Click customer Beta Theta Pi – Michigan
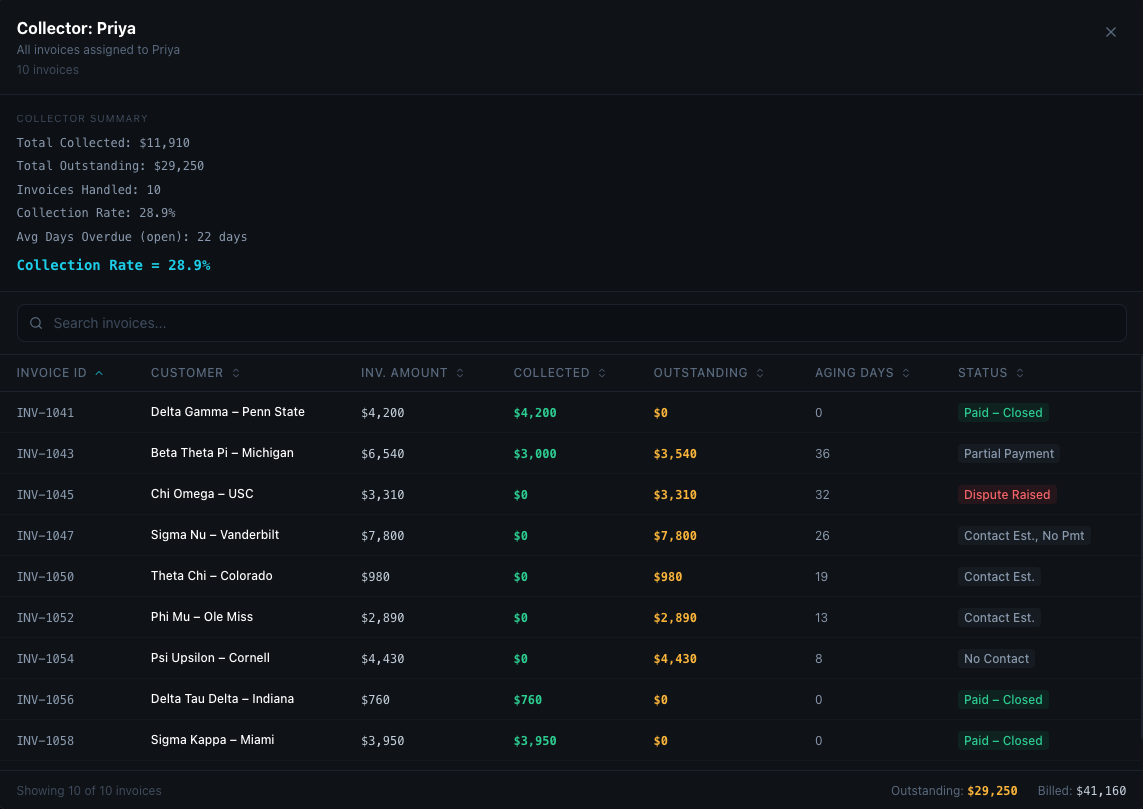 222,453
